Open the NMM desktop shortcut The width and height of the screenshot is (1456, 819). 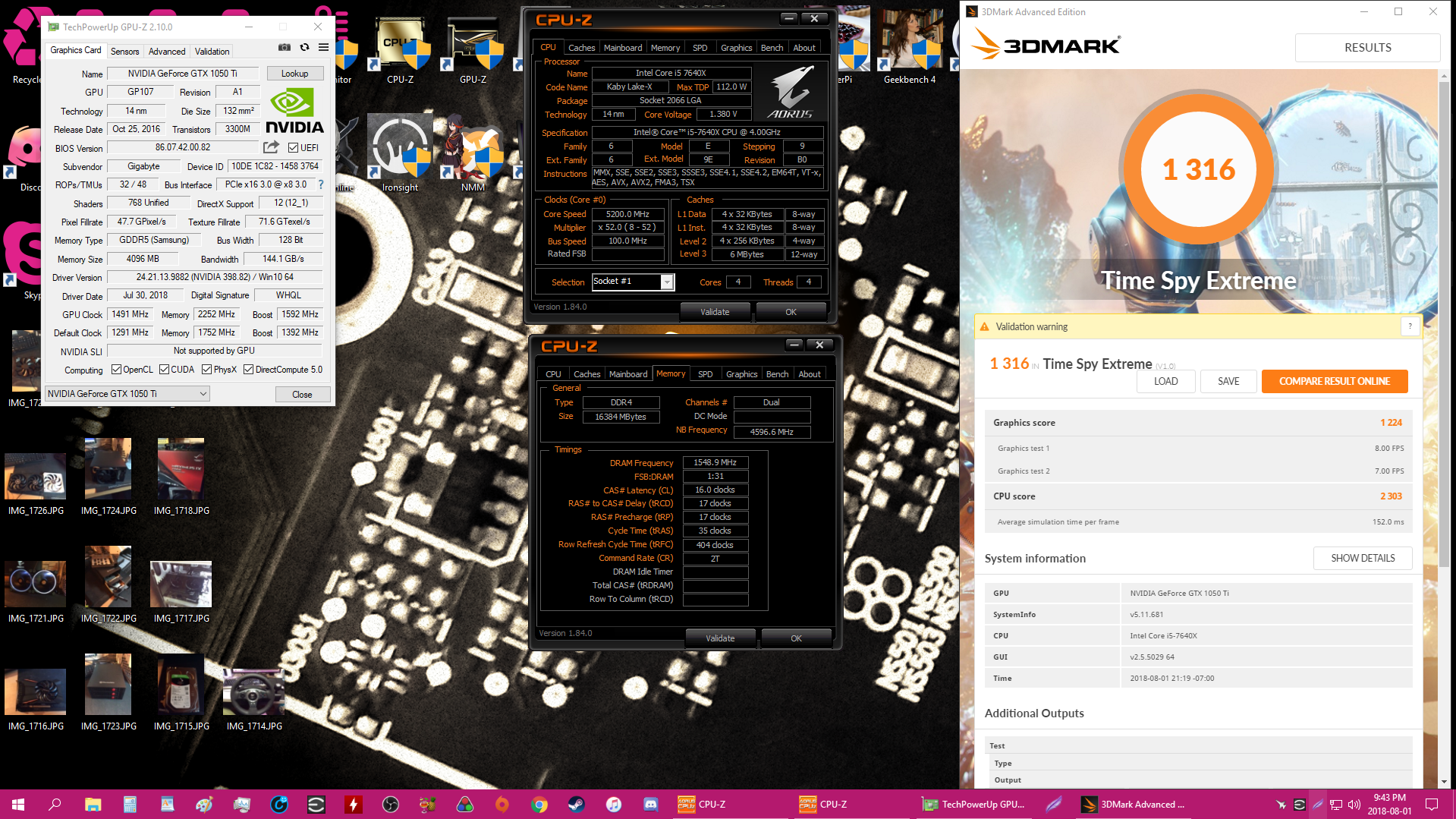pos(473,154)
